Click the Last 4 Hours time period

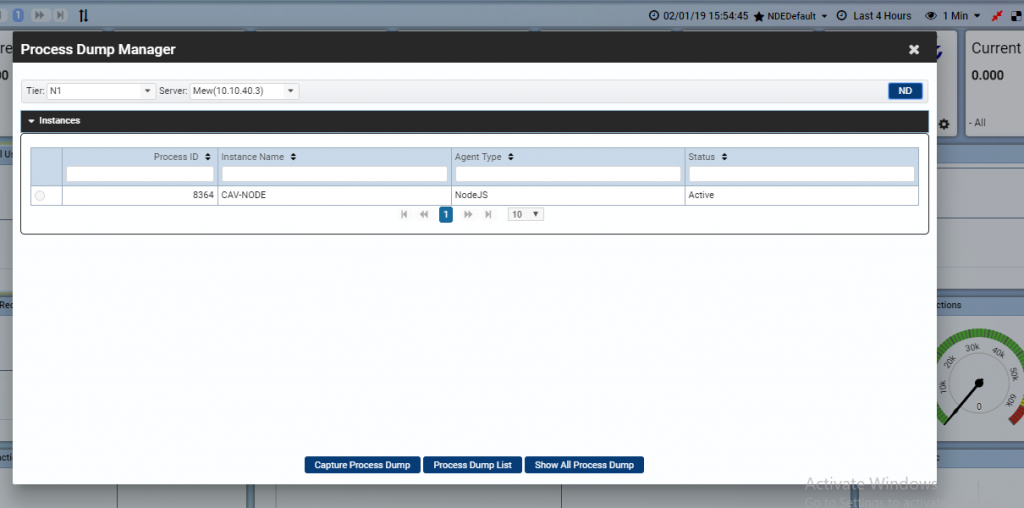(x=882, y=16)
